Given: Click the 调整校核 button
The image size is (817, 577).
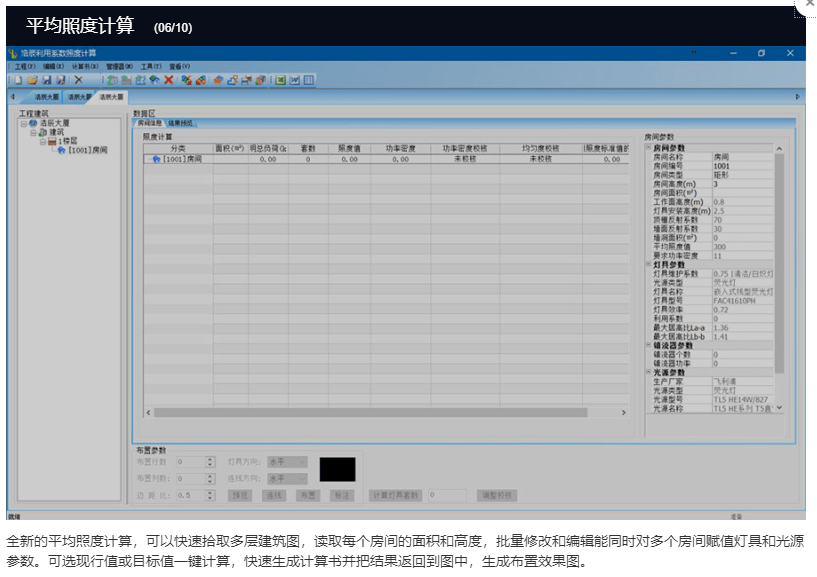Looking at the screenshot, I should click(497, 496).
